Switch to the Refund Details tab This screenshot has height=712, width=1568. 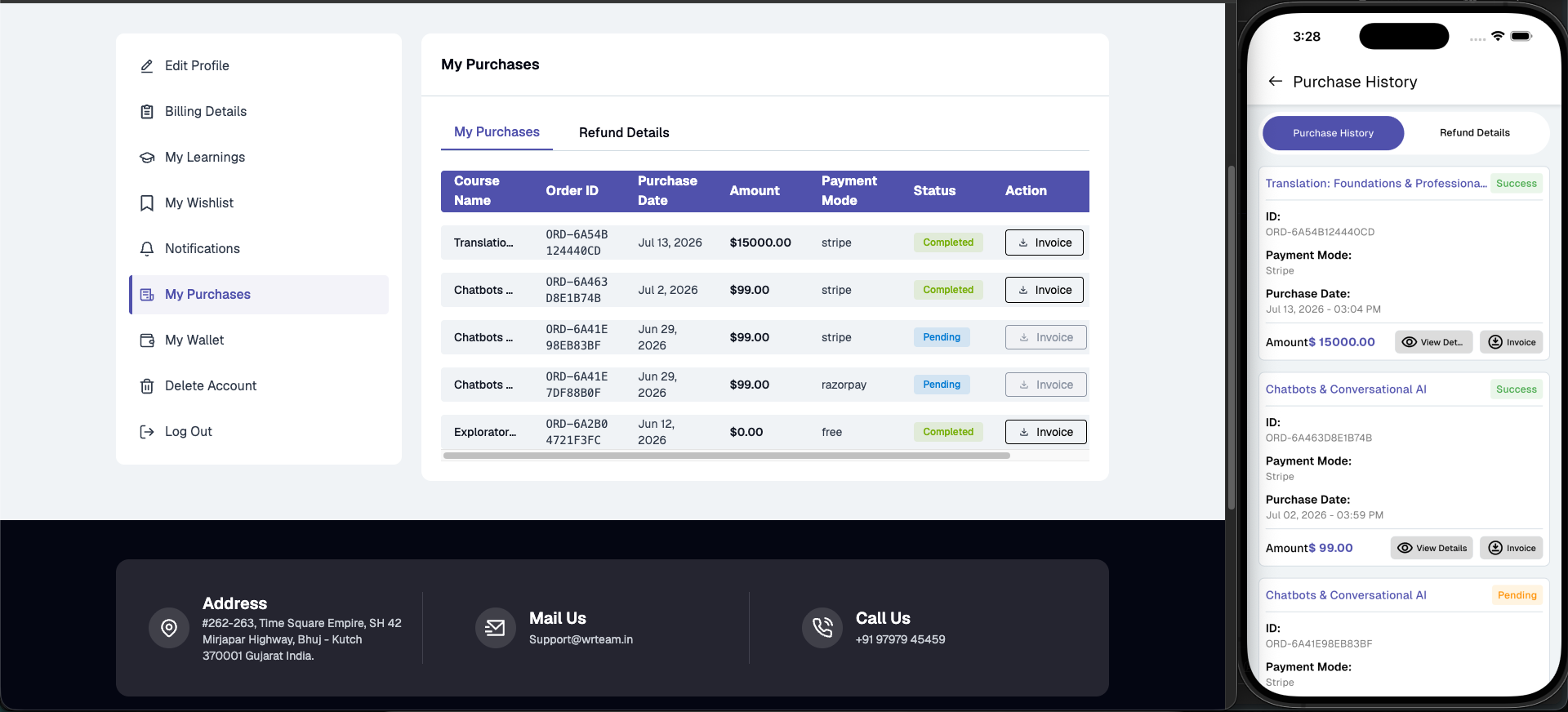pyautogui.click(x=624, y=133)
